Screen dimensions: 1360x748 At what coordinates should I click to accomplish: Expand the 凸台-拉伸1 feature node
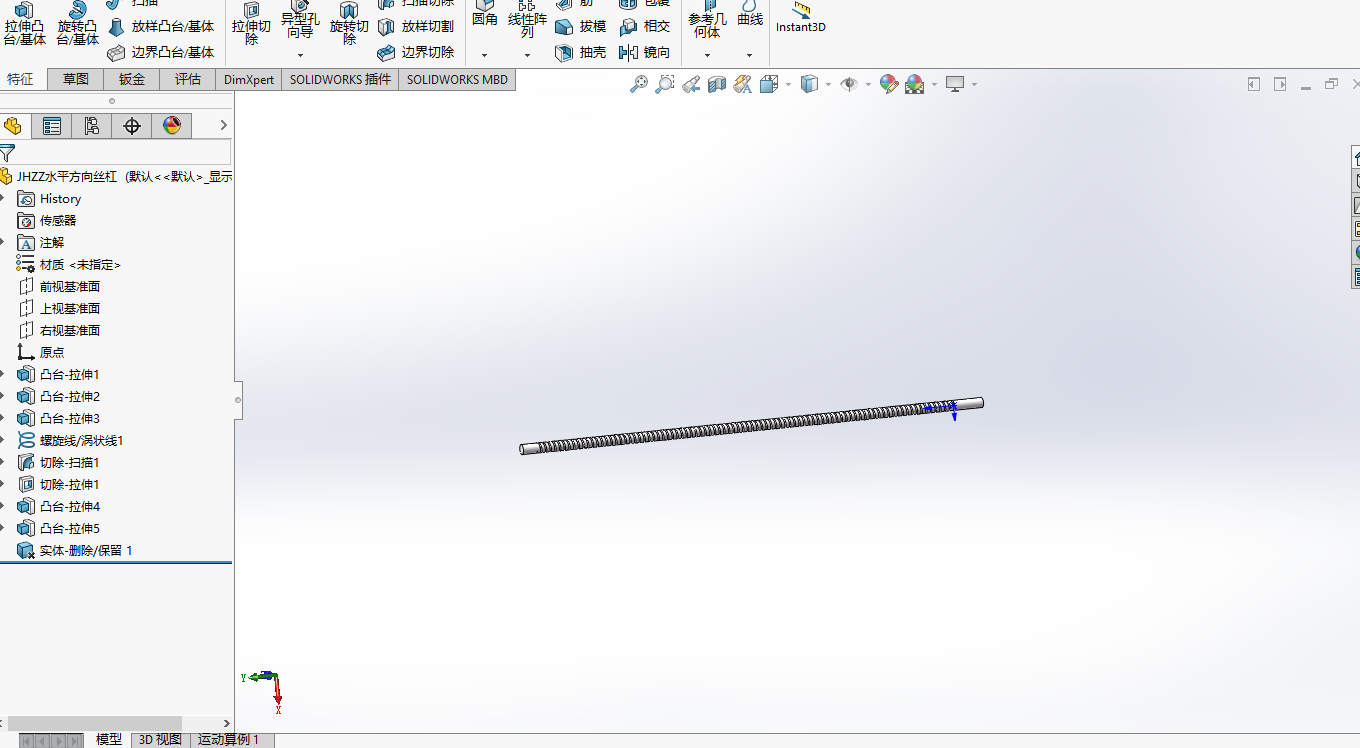click(x=3, y=374)
